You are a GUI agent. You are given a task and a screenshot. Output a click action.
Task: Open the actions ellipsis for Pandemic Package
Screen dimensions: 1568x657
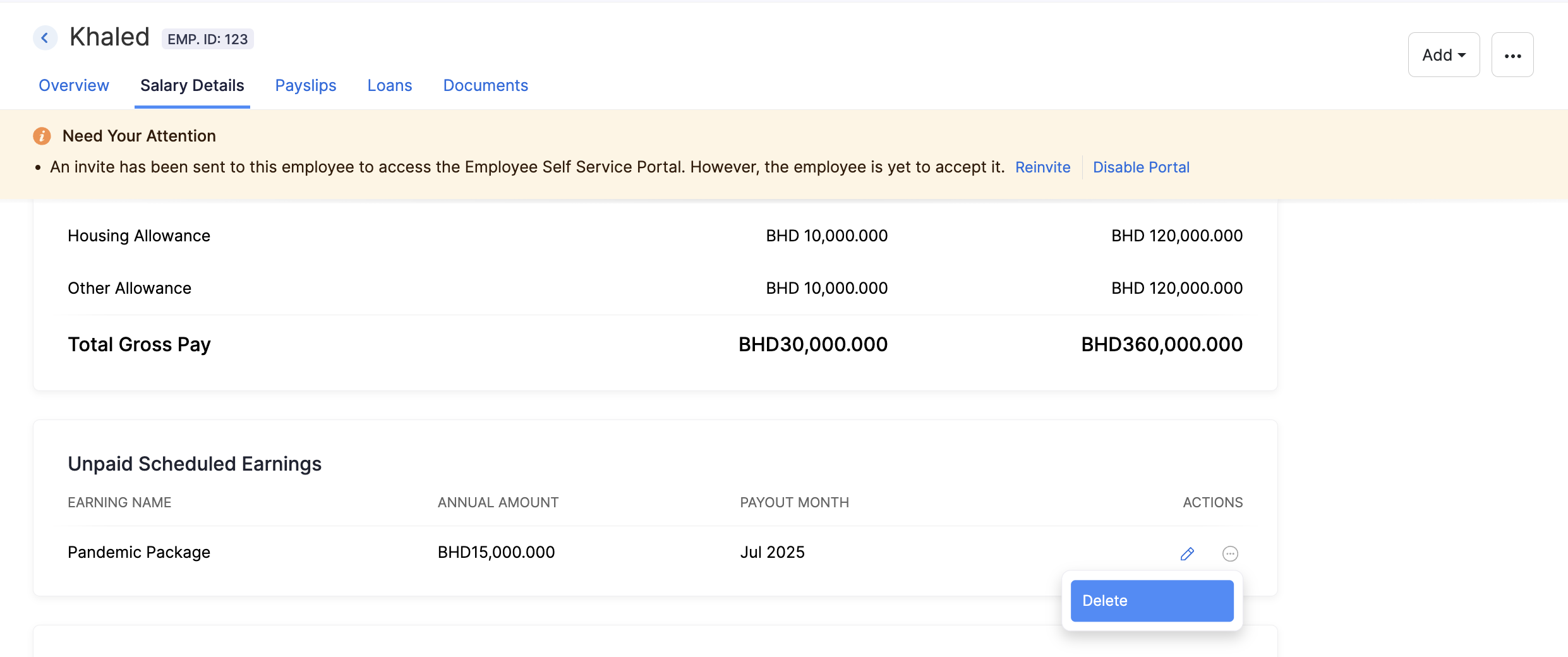coord(1231,553)
